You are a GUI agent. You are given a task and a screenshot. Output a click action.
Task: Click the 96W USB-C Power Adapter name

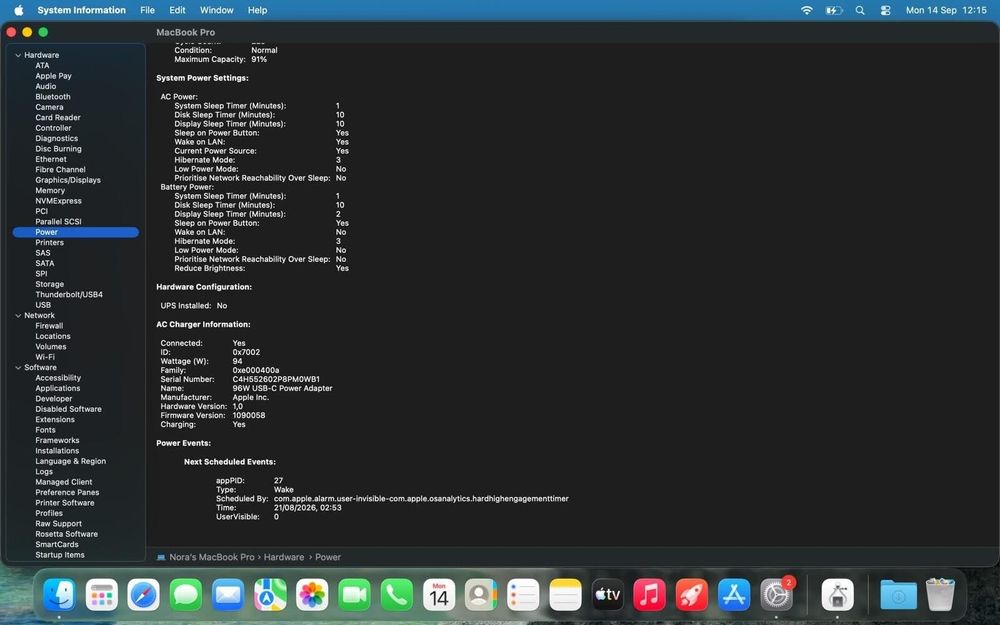283,388
